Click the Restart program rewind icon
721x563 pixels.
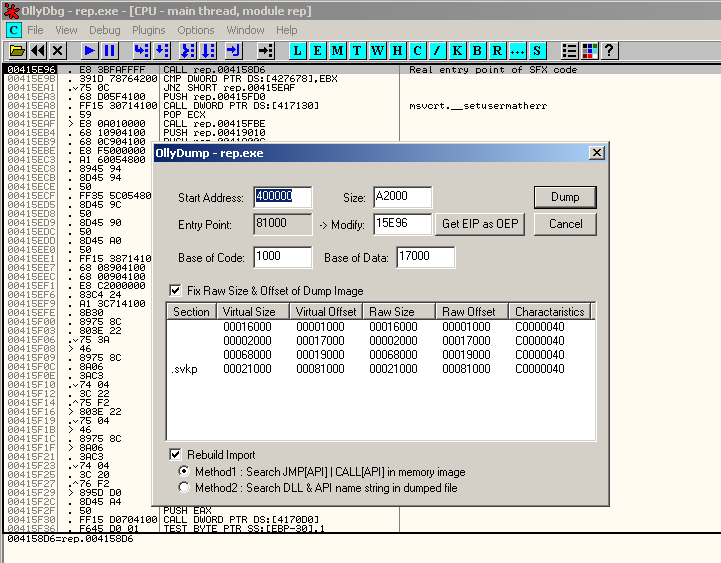pyautogui.click(x=38, y=50)
